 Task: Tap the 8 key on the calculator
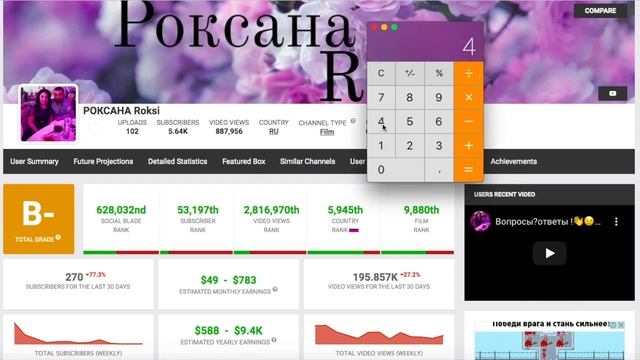tap(410, 98)
